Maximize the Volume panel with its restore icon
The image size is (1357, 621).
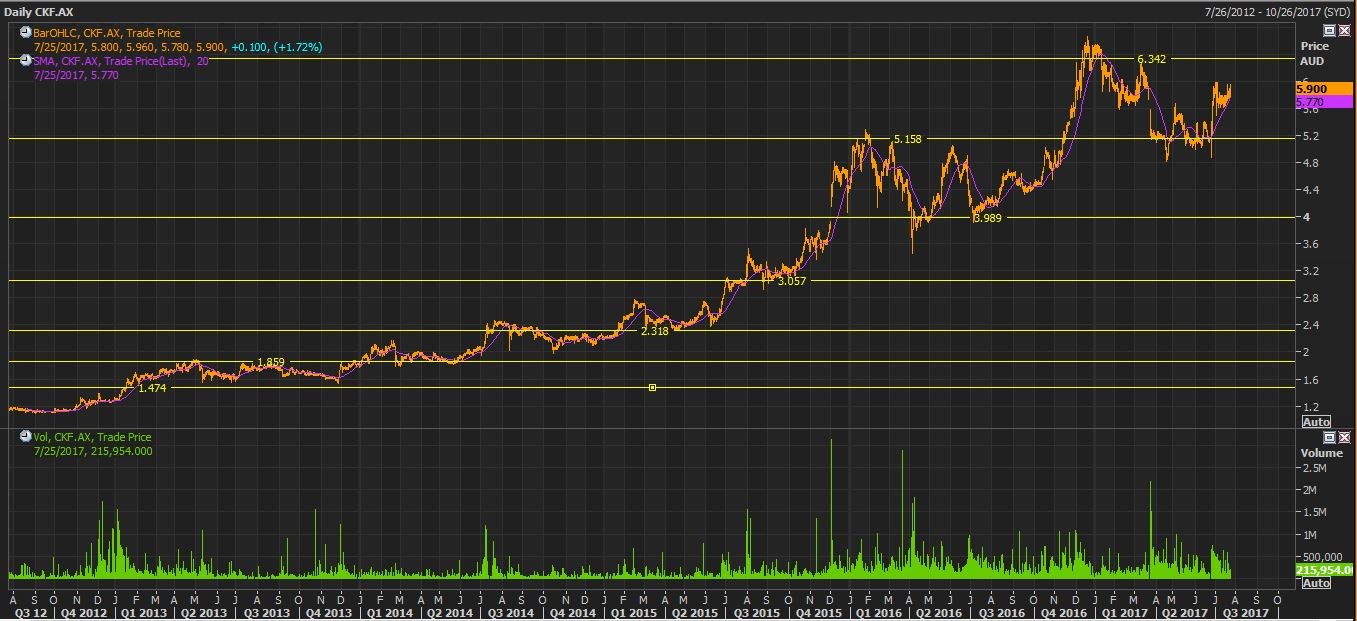1329,437
